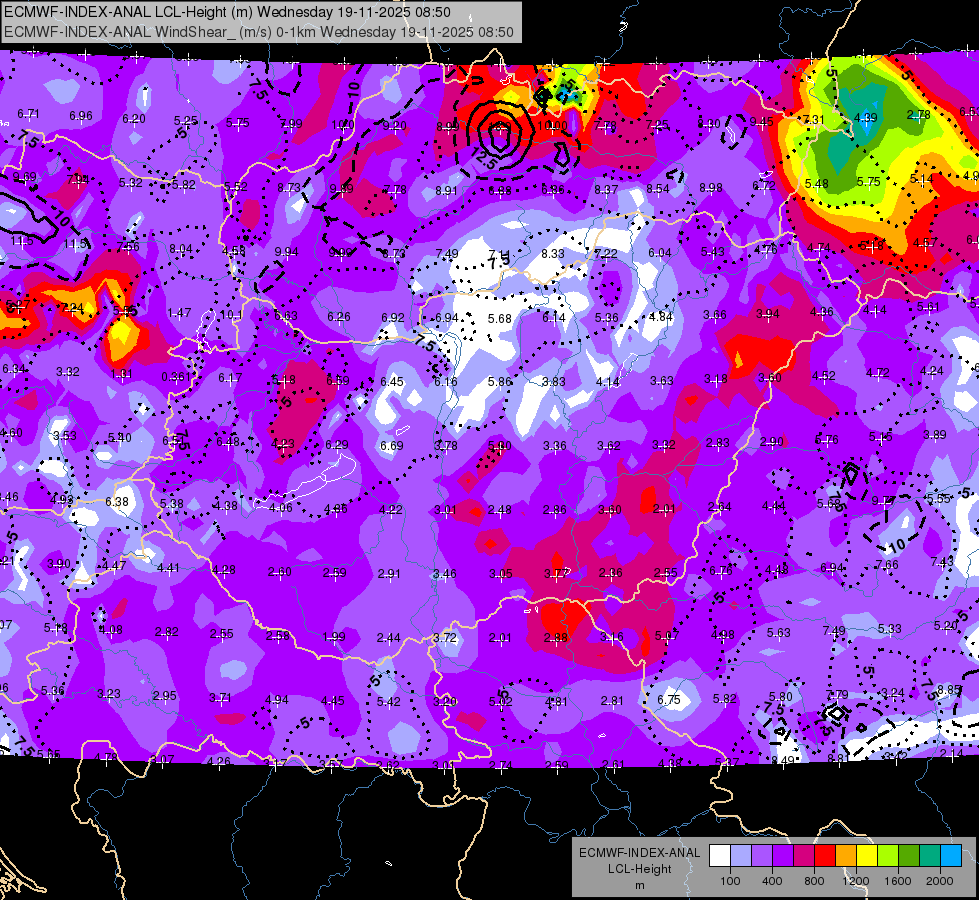Click the grid value '9.45'

pyautogui.click(x=762, y=122)
